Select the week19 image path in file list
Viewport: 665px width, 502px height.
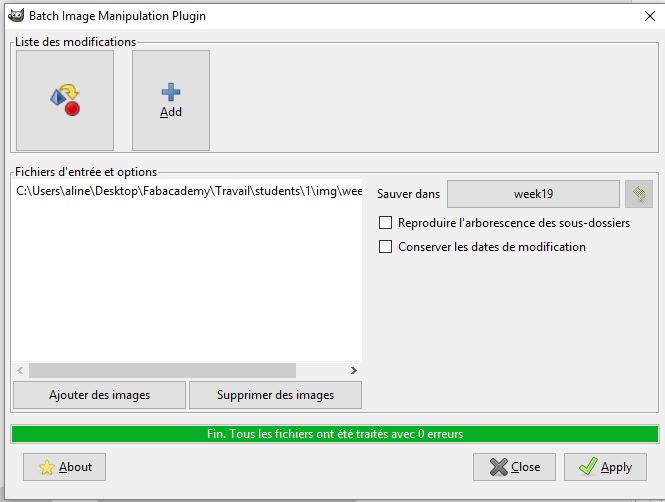(x=187, y=191)
